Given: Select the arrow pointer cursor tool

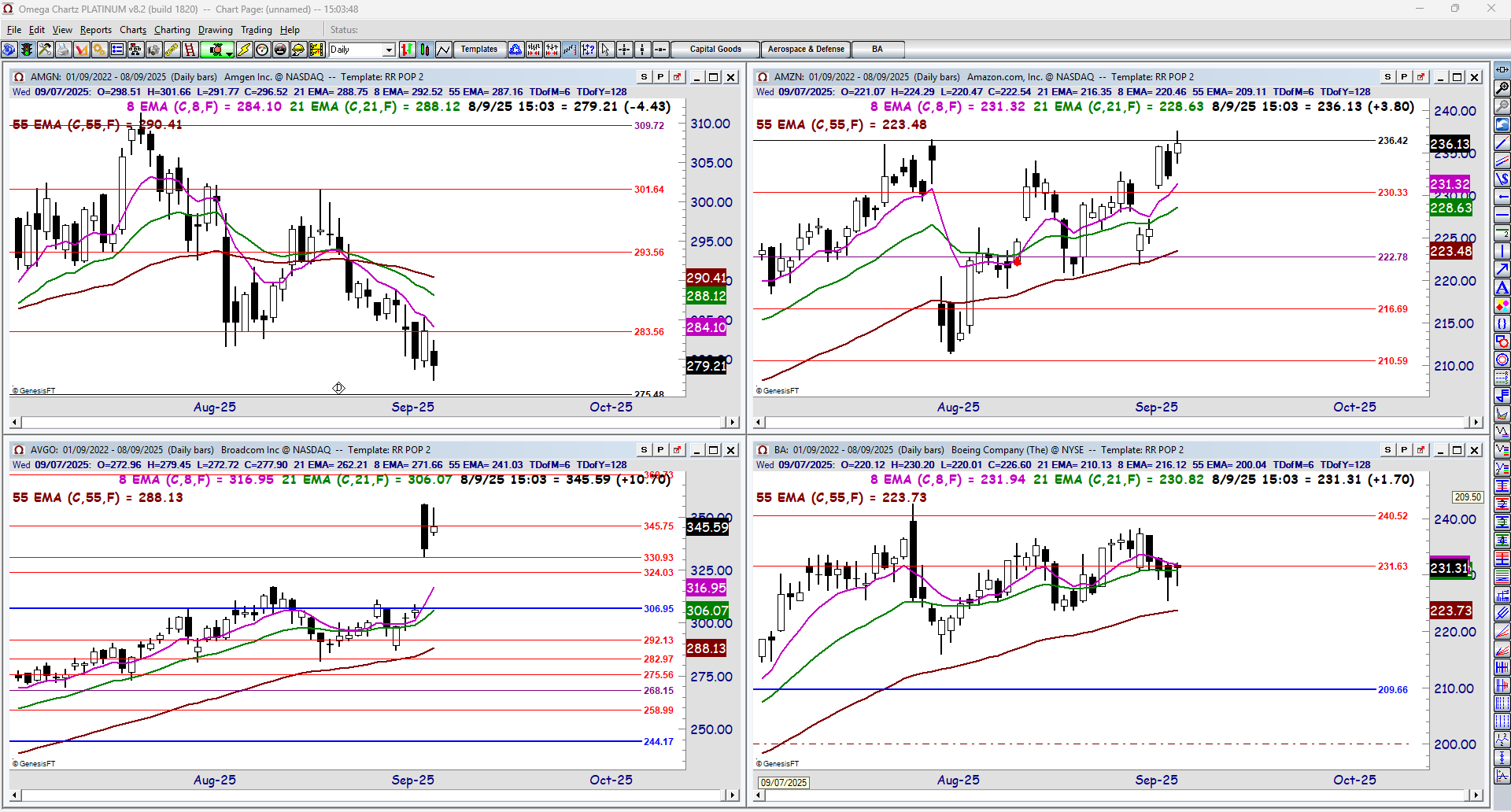Looking at the screenshot, I should (x=606, y=50).
